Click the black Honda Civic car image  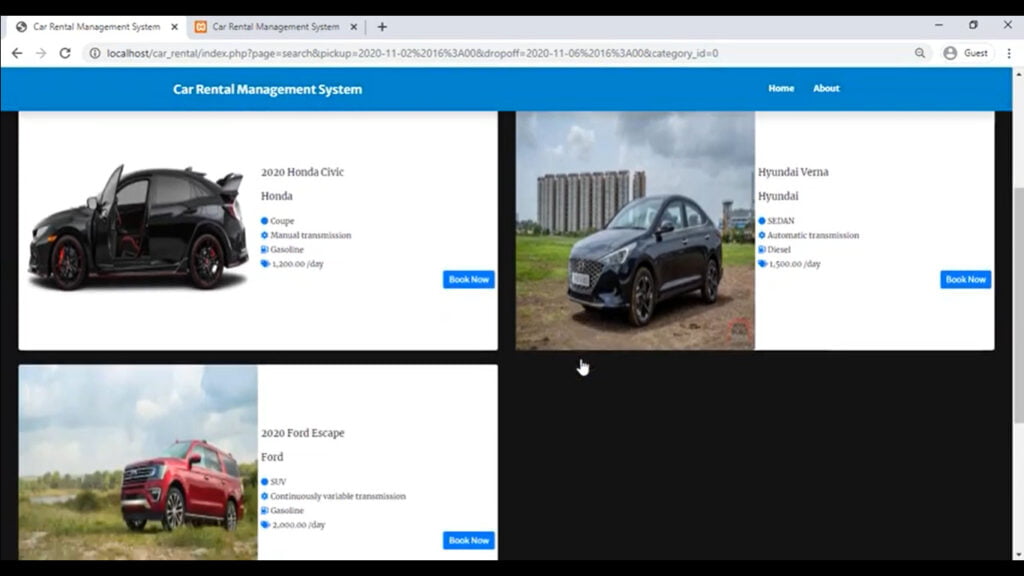(x=138, y=227)
